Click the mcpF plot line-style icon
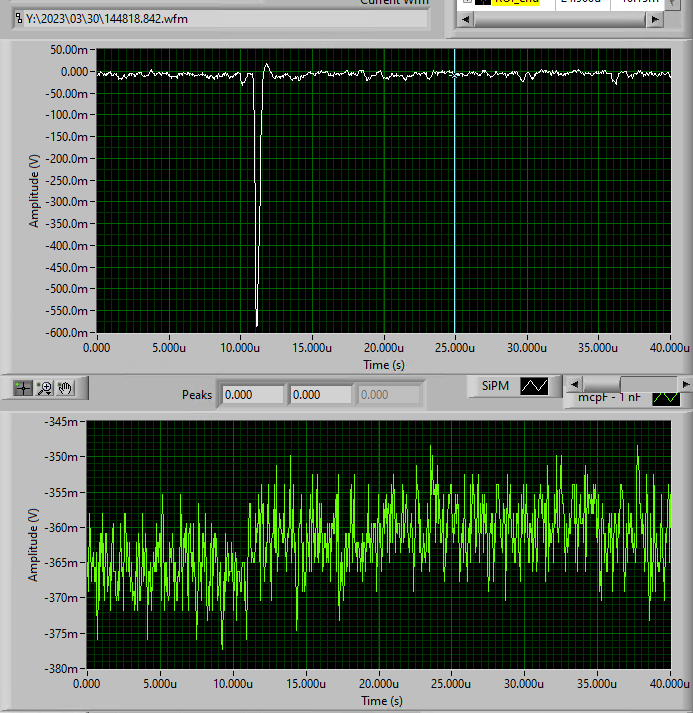 click(x=665, y=398)
